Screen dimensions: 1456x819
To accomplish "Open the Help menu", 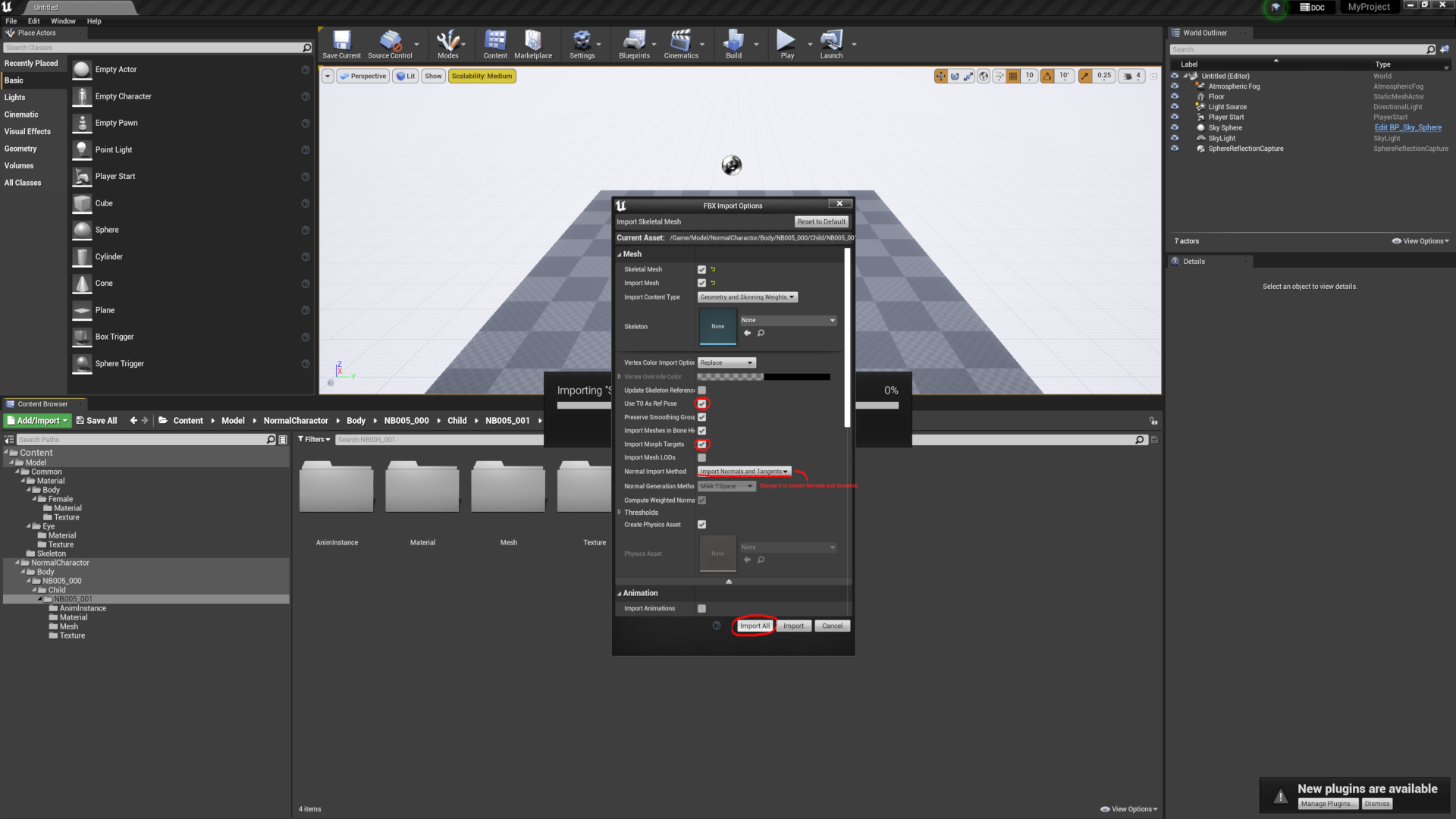I will click(94, 21).
